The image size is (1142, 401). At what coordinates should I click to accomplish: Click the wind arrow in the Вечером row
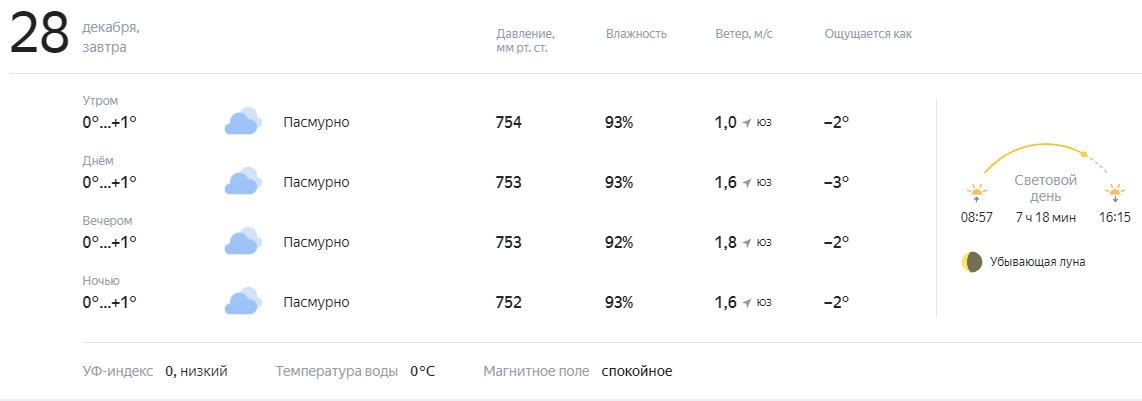tap(747, 243)
